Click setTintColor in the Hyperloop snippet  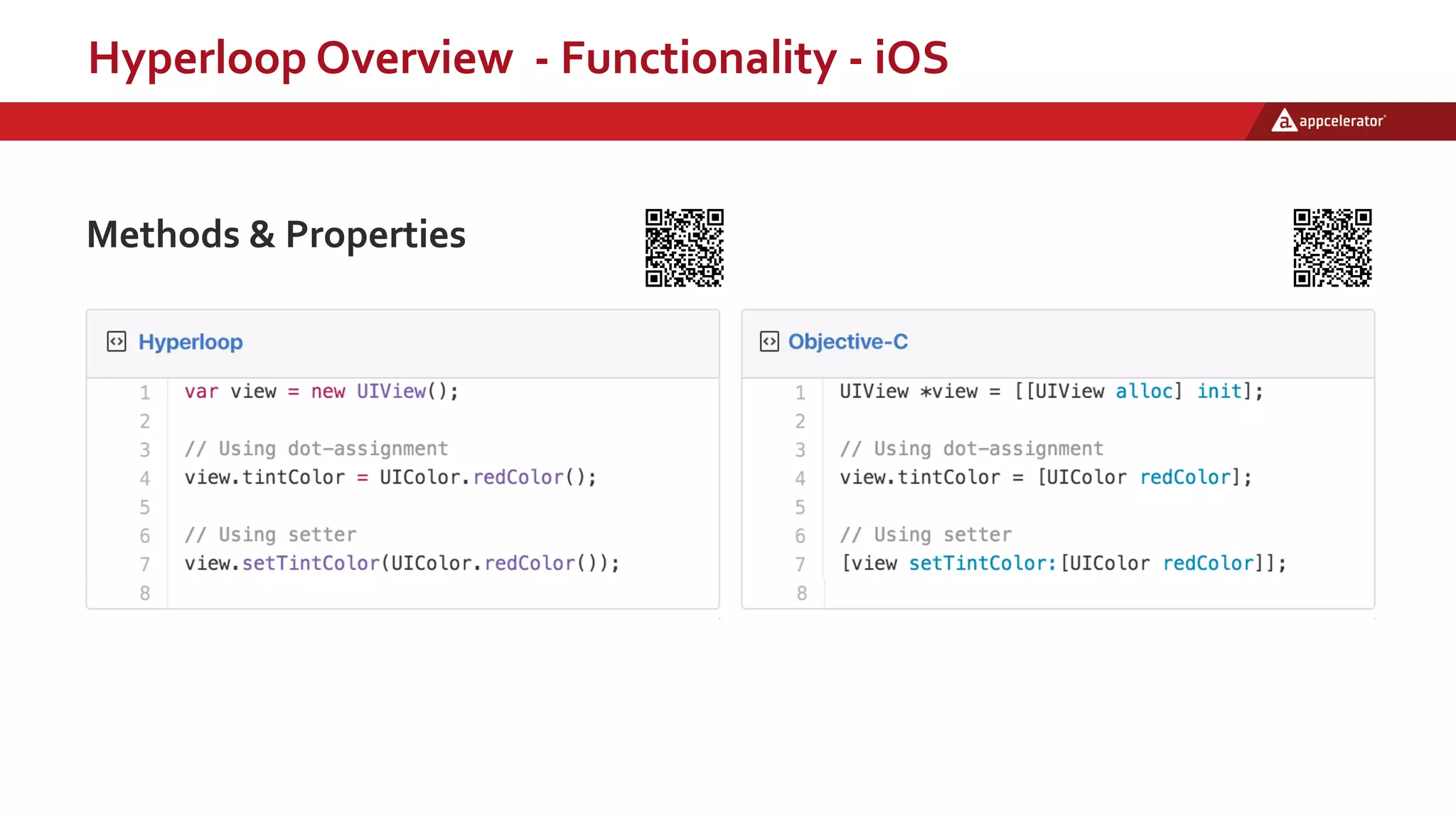click(x=311, y=564)
